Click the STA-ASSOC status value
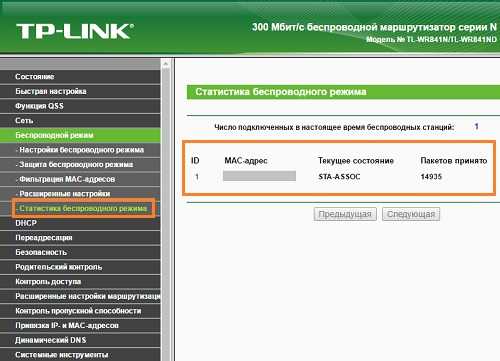The height and width of the screenshot is (361, 500). pyautogui.click(x=339, y=177)
